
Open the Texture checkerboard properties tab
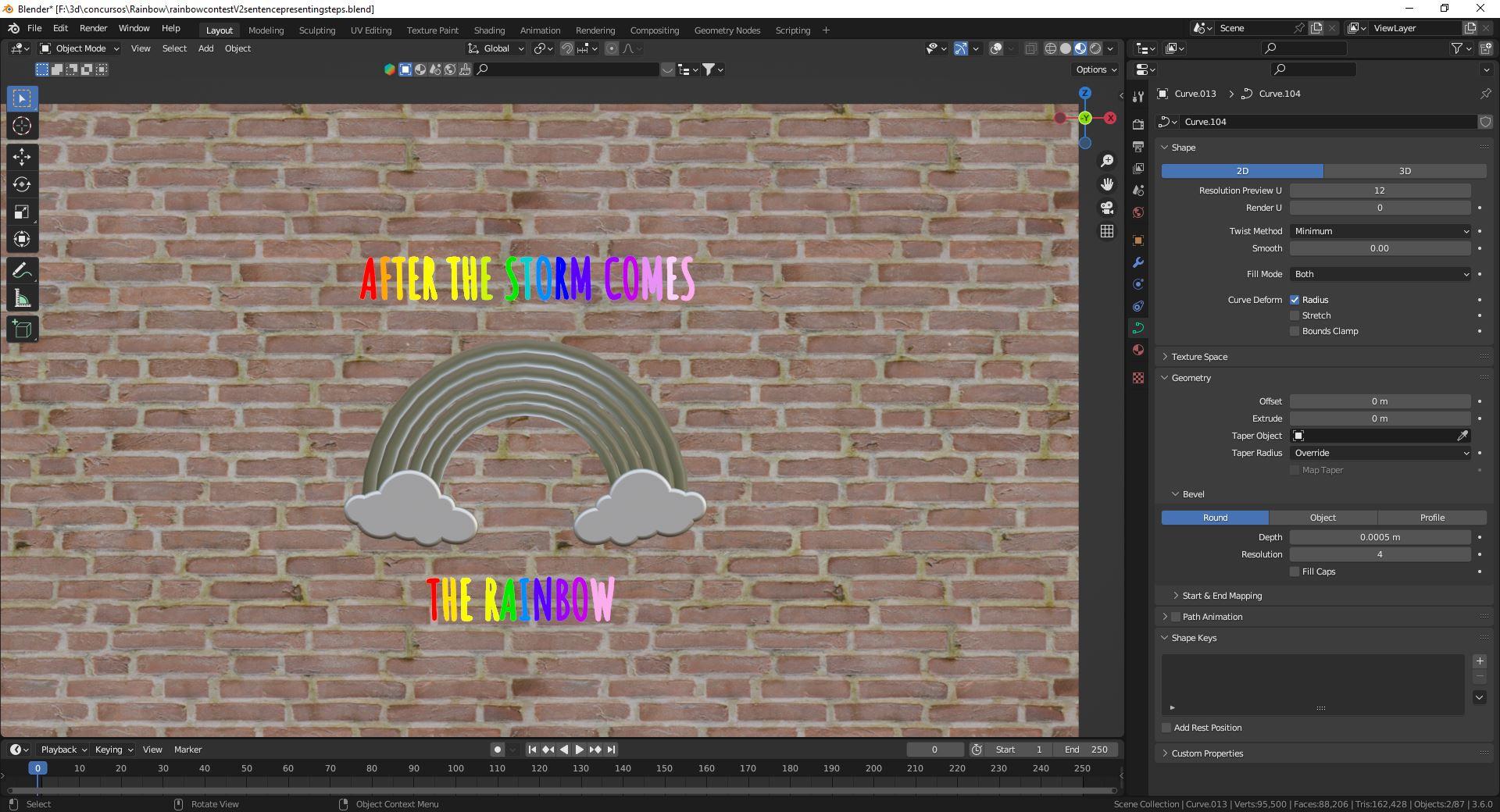[1138, 378]
